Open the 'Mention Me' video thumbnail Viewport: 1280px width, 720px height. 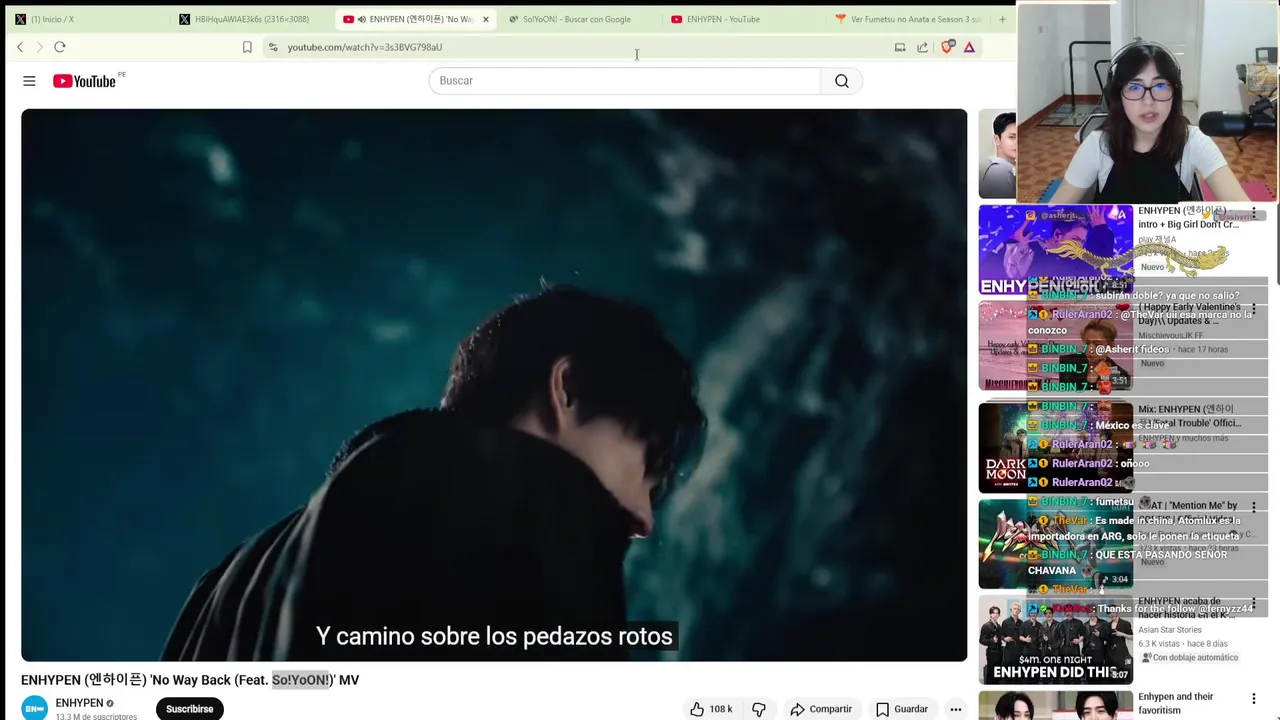coord(1055,544)
